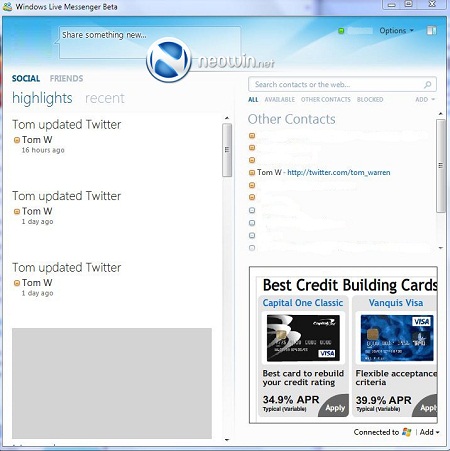Viewport: 450px width, 451px height.
Task: Click the green online status icon
Action: [x=341, y=31]
